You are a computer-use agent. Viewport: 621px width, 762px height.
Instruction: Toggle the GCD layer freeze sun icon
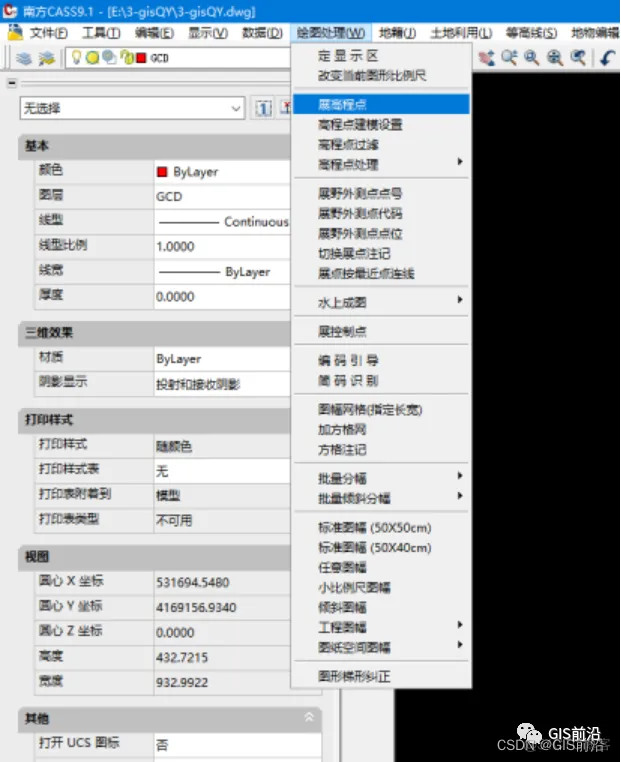92,58
